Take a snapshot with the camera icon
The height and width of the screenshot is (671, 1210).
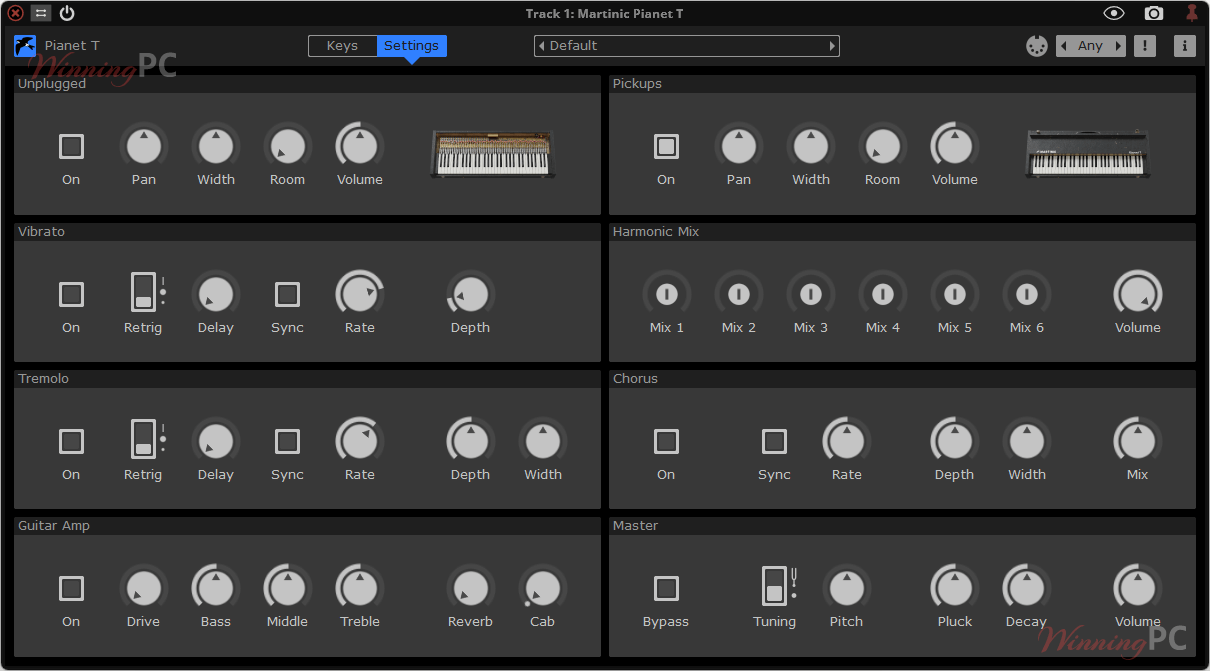click(1154, 13)
